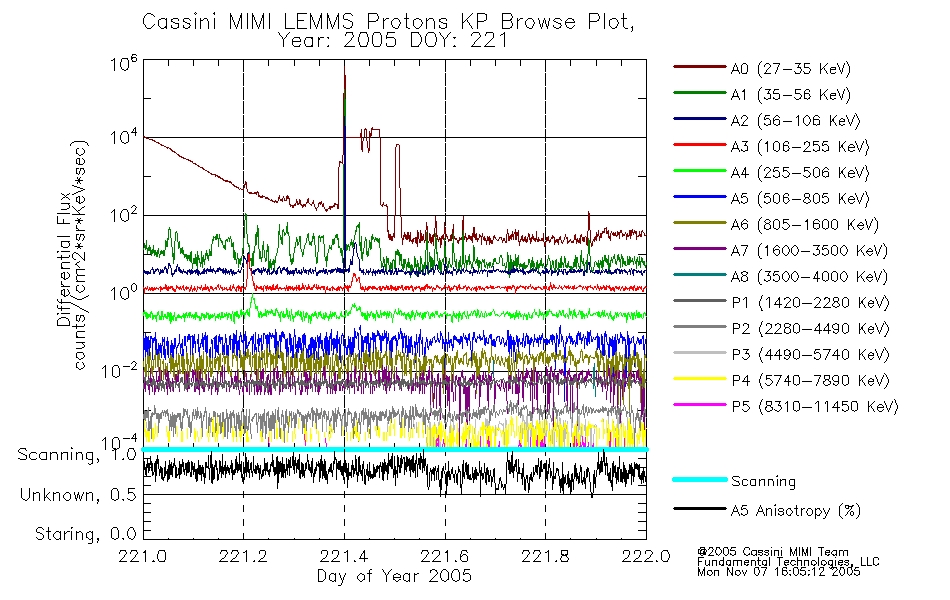
Task: Click the thick cyan Scanning line in plot
Action: (x=394, y=449)
